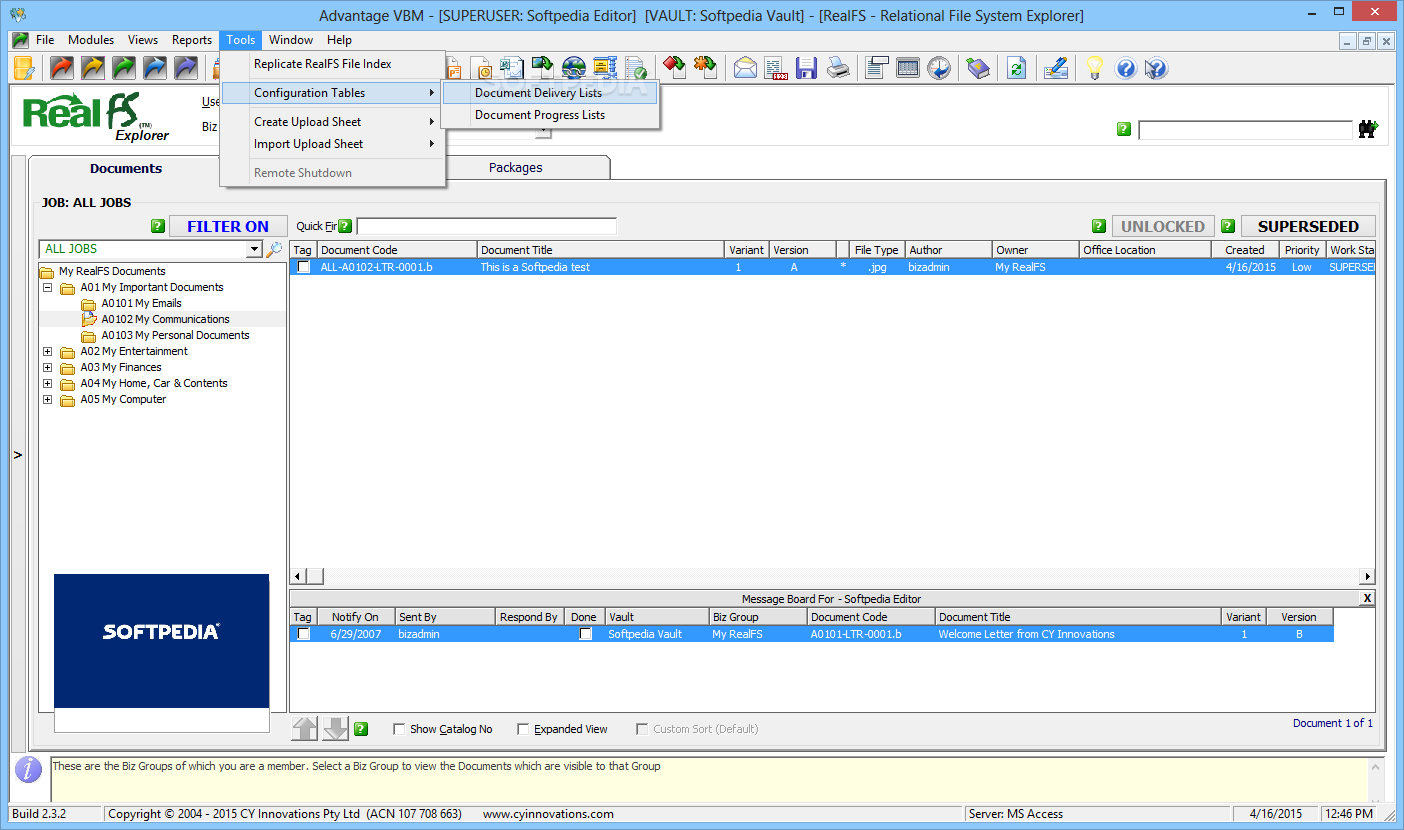Click the green refresh page icon
Image resolution: width=1404 pixels, height=830 pixels.
coord(1017,68)
